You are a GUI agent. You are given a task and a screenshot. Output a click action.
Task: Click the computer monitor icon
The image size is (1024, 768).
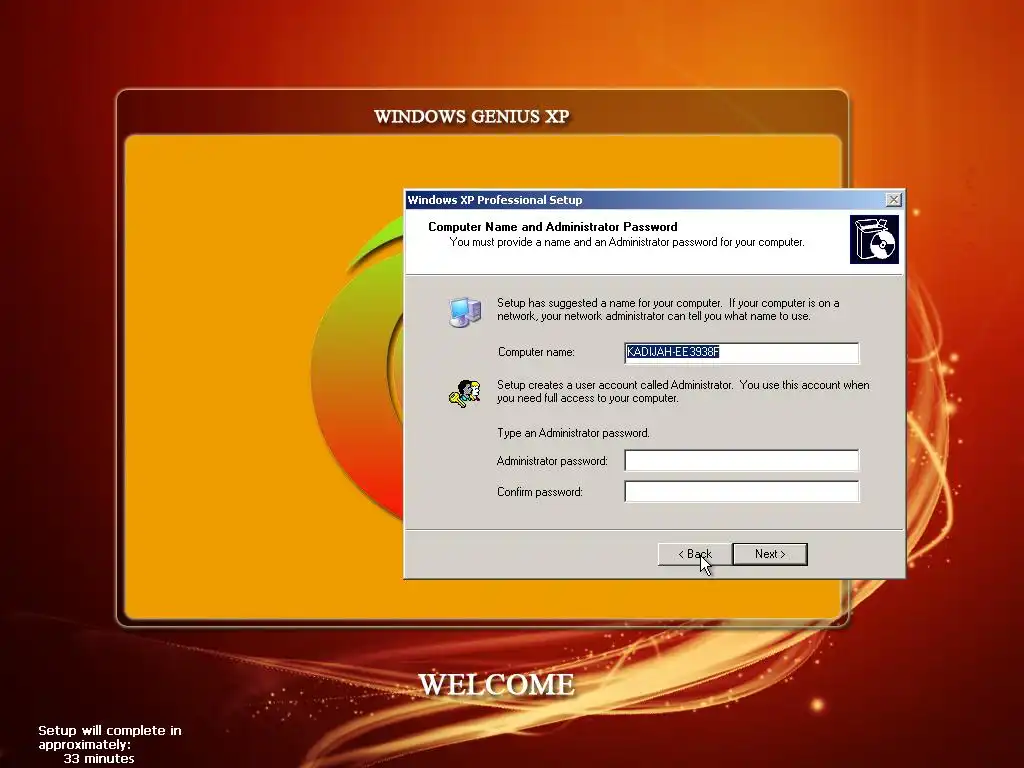pyautogui.click(x=465, y=312)
